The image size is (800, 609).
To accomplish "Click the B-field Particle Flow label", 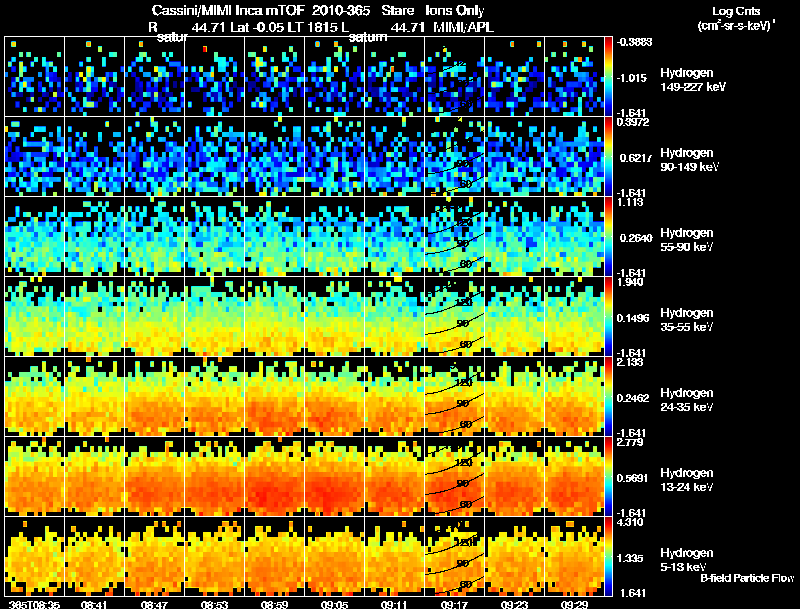I will click(x=747, y=578).
